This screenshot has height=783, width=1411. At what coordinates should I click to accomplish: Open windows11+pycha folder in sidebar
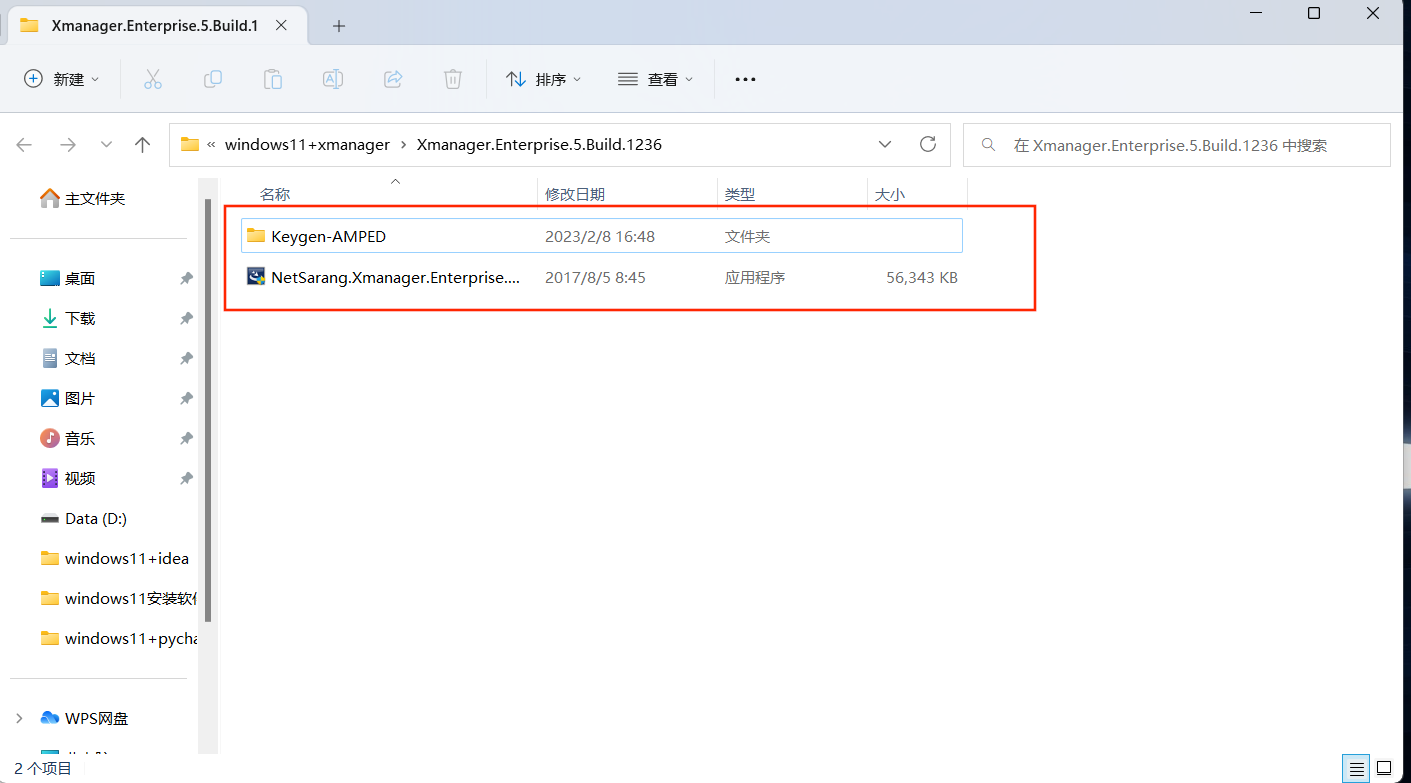tap(118, 639)
